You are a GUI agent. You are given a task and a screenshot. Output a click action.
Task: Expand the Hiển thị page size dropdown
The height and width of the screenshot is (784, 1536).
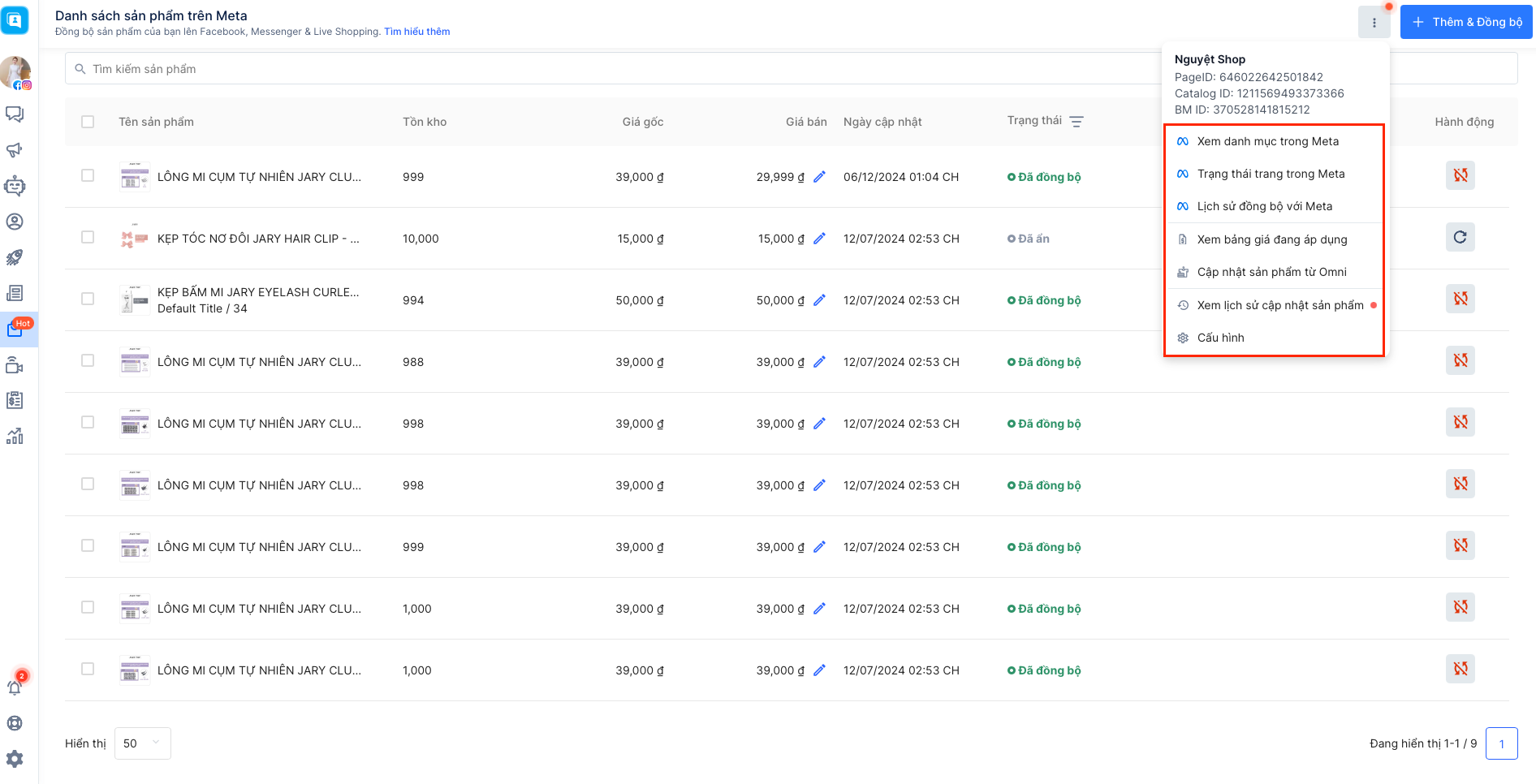(x=143, y=743)
